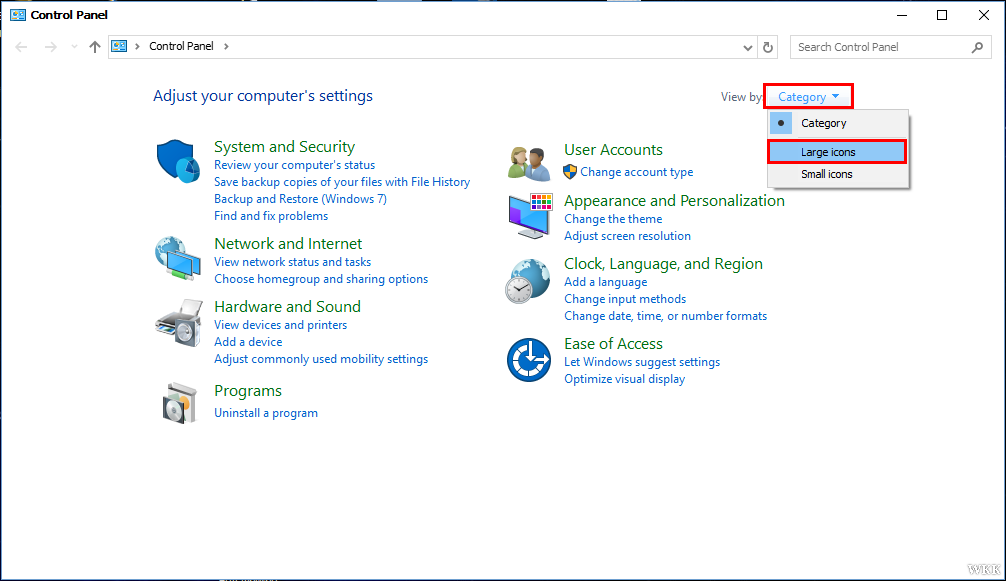Close the Control Panel window
The width and height of the screenshot is (1006, 581).
click(x=984, y=15)
